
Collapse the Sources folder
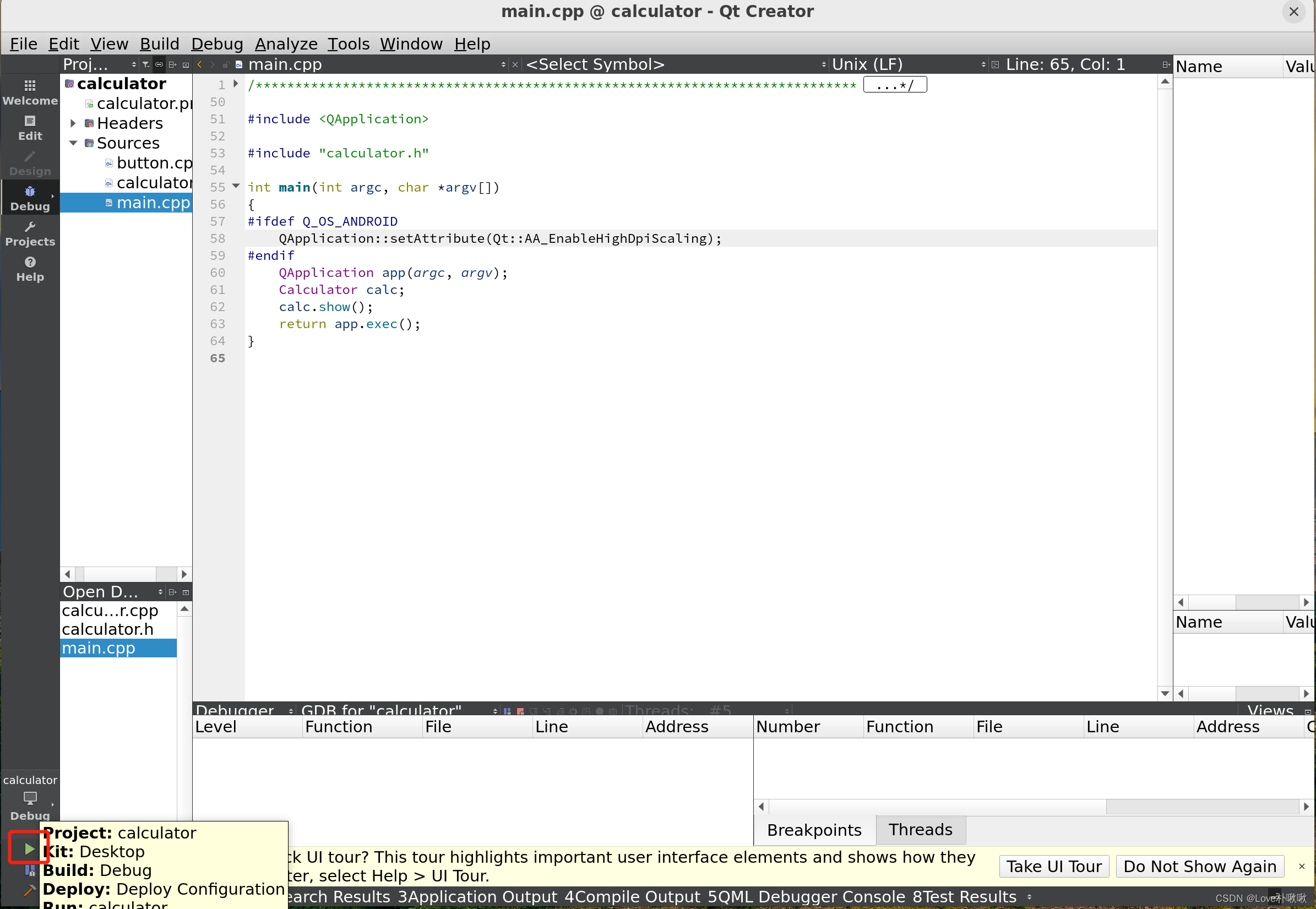[73, 143]
